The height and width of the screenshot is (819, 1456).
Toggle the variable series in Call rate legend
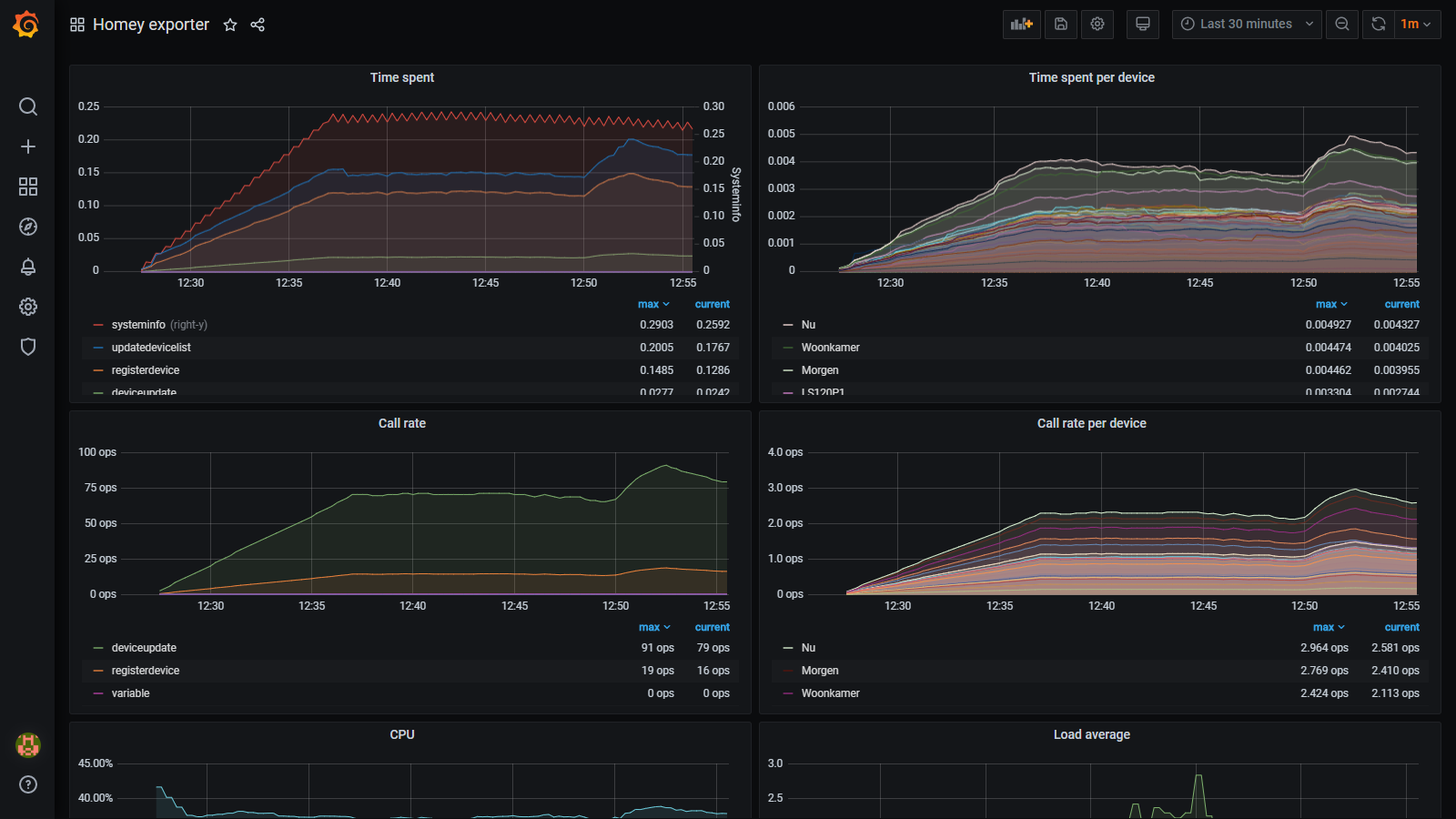(x=131, y=693)
